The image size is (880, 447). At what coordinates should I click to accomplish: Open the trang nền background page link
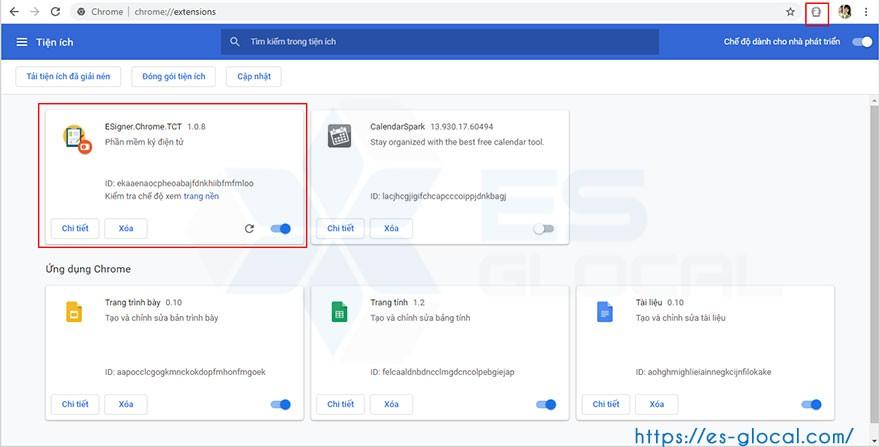[x=201, y=196]
